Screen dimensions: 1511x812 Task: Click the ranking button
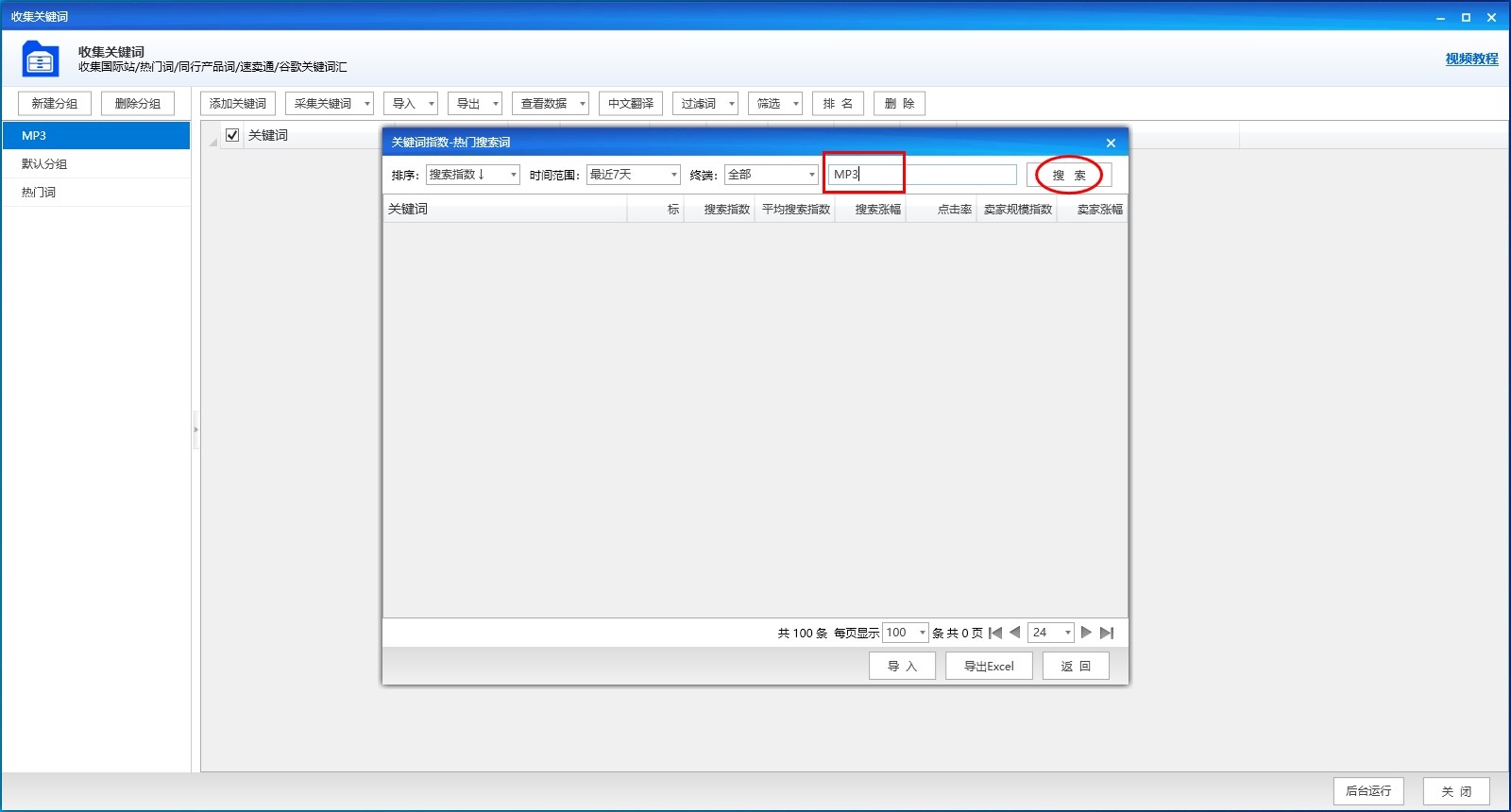[x=838, y=104]
